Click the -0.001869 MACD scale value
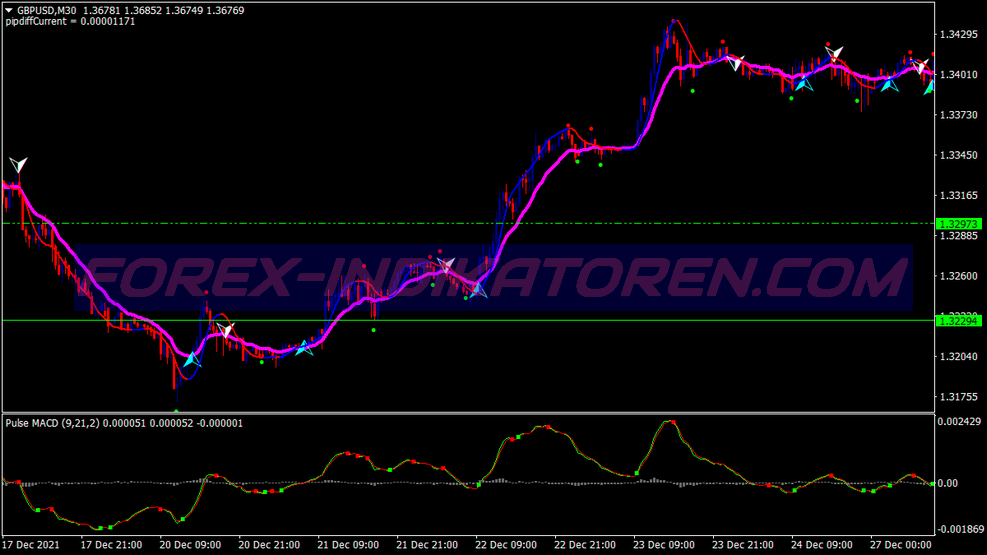 tap(960, 529)
